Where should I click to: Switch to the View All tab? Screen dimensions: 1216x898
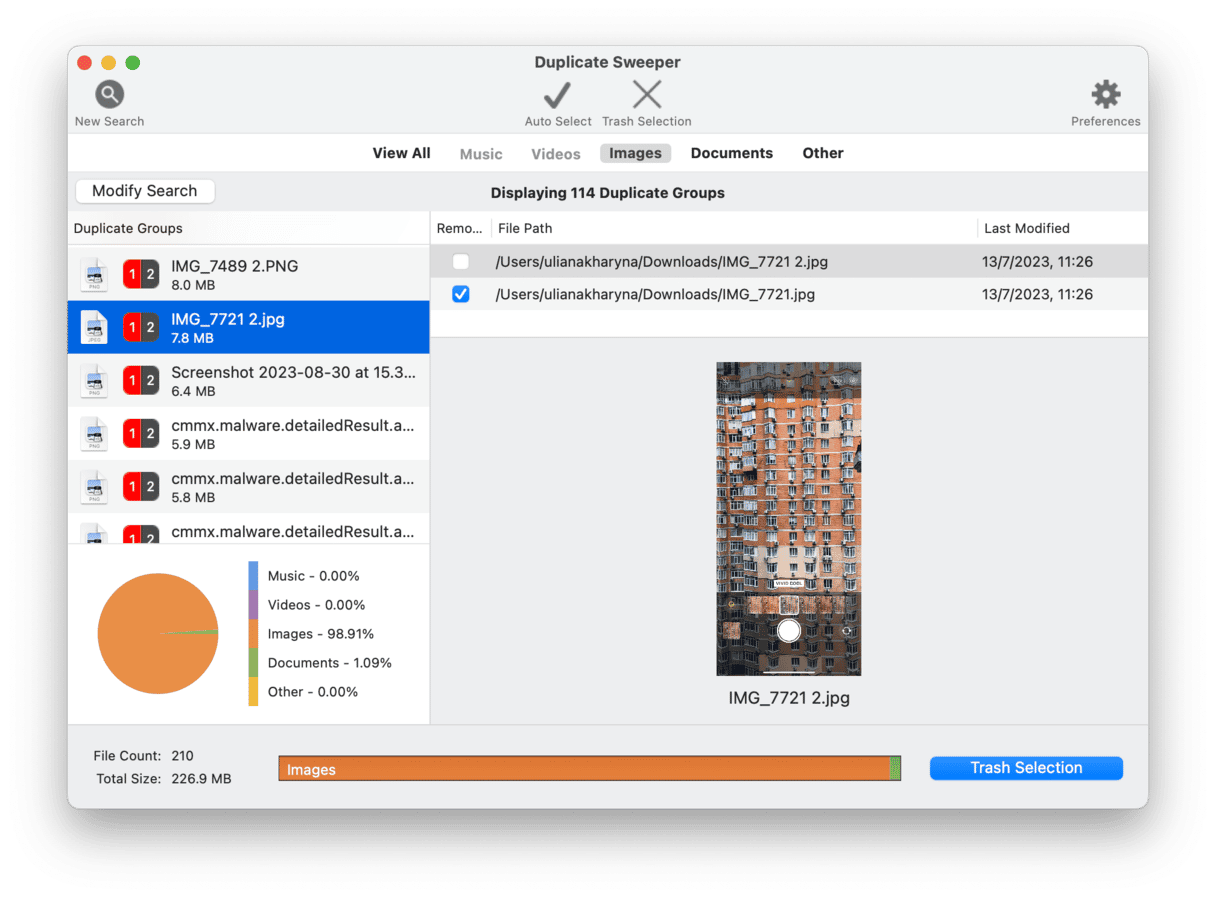[x=401, y=153]
